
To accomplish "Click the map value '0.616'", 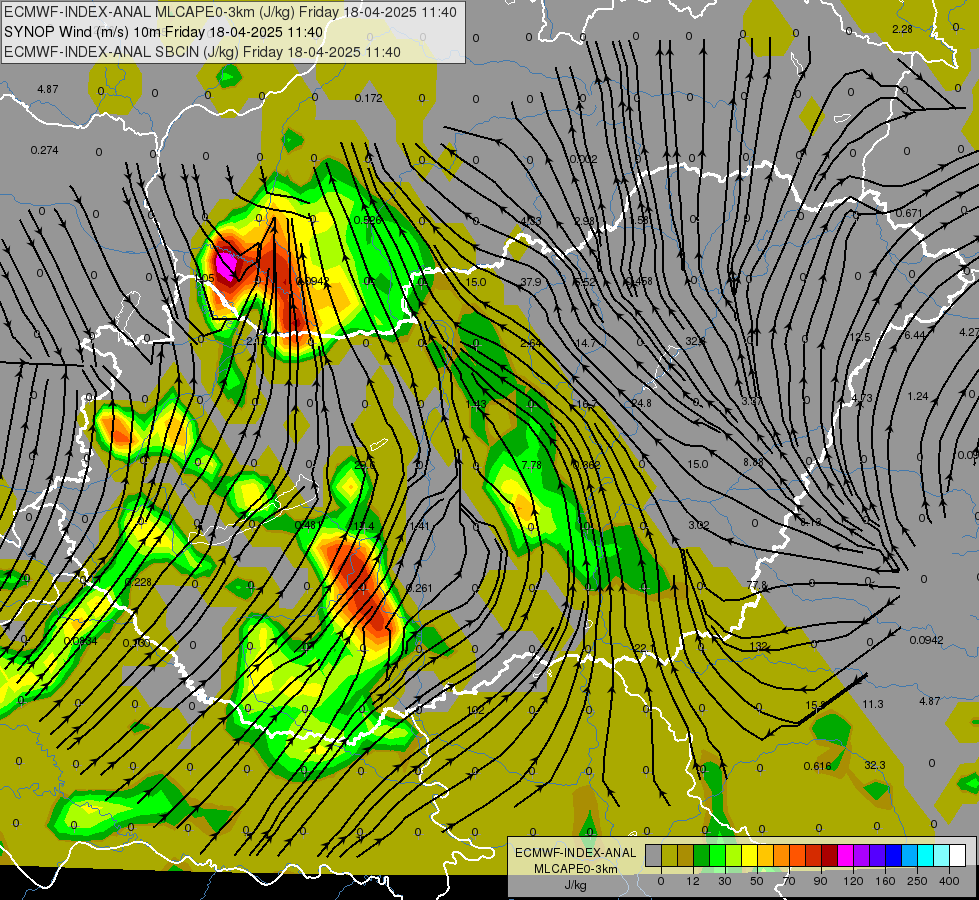I will (x=817, y=766).
